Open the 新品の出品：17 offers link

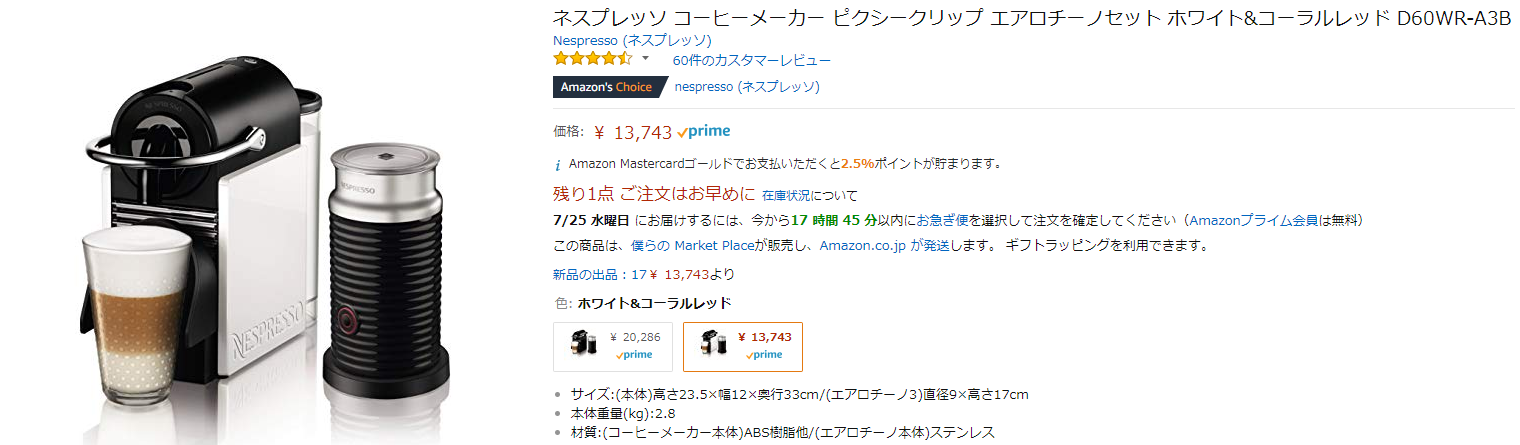coord(601,274)
